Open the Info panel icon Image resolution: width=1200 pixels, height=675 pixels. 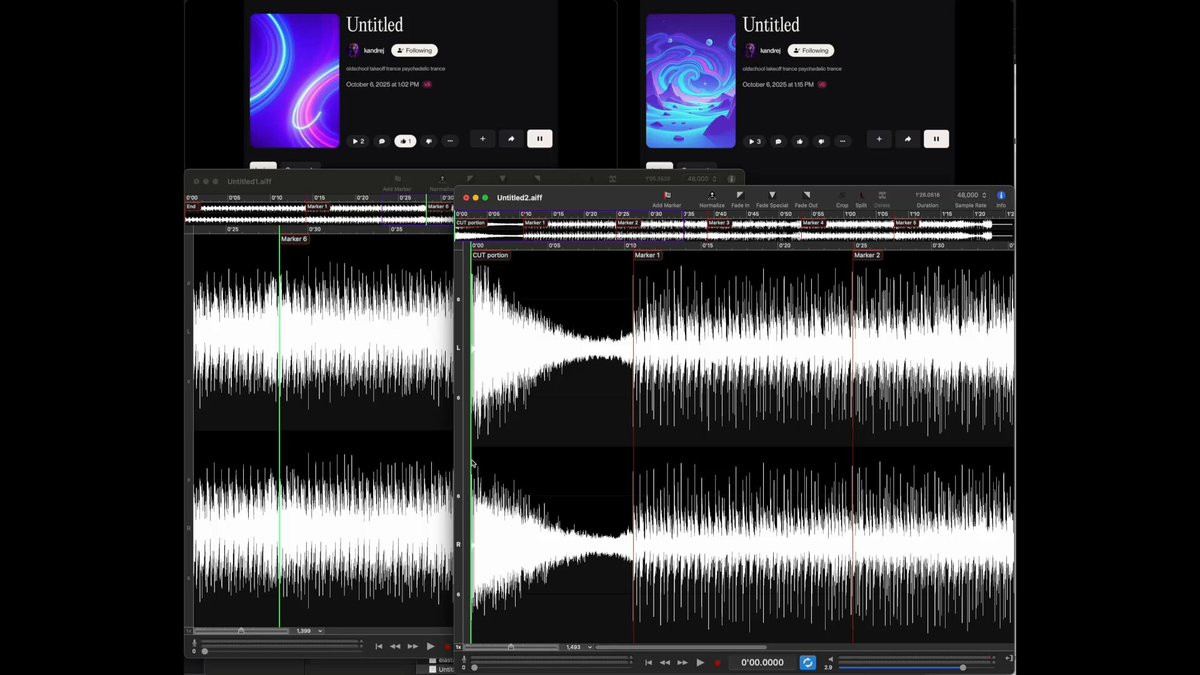click(1001, 195)
